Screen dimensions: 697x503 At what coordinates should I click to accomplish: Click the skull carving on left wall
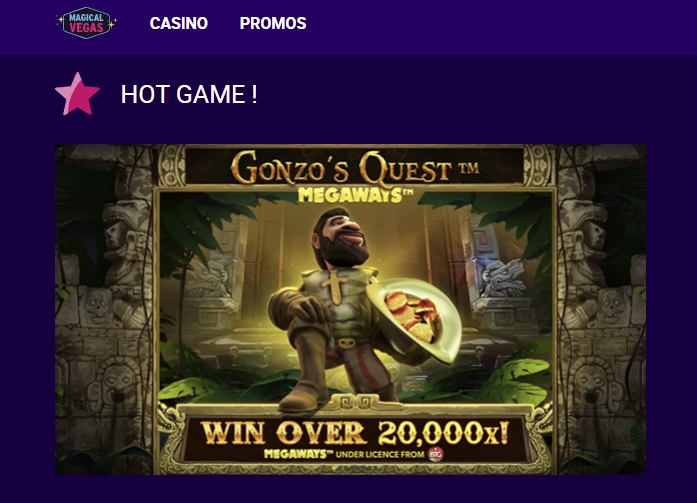(97, 307)
